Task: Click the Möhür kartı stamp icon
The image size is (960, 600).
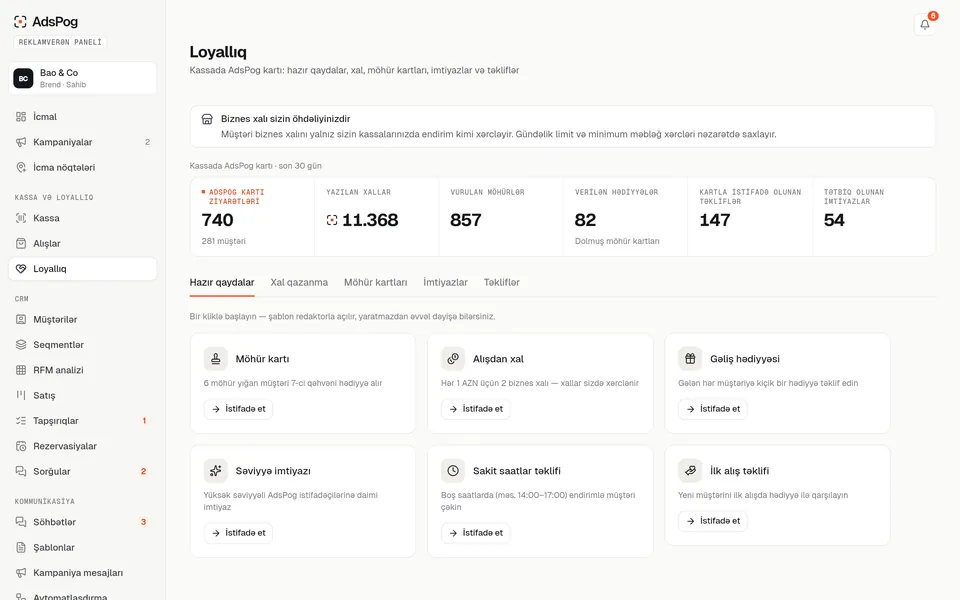Action: [216, 359]
